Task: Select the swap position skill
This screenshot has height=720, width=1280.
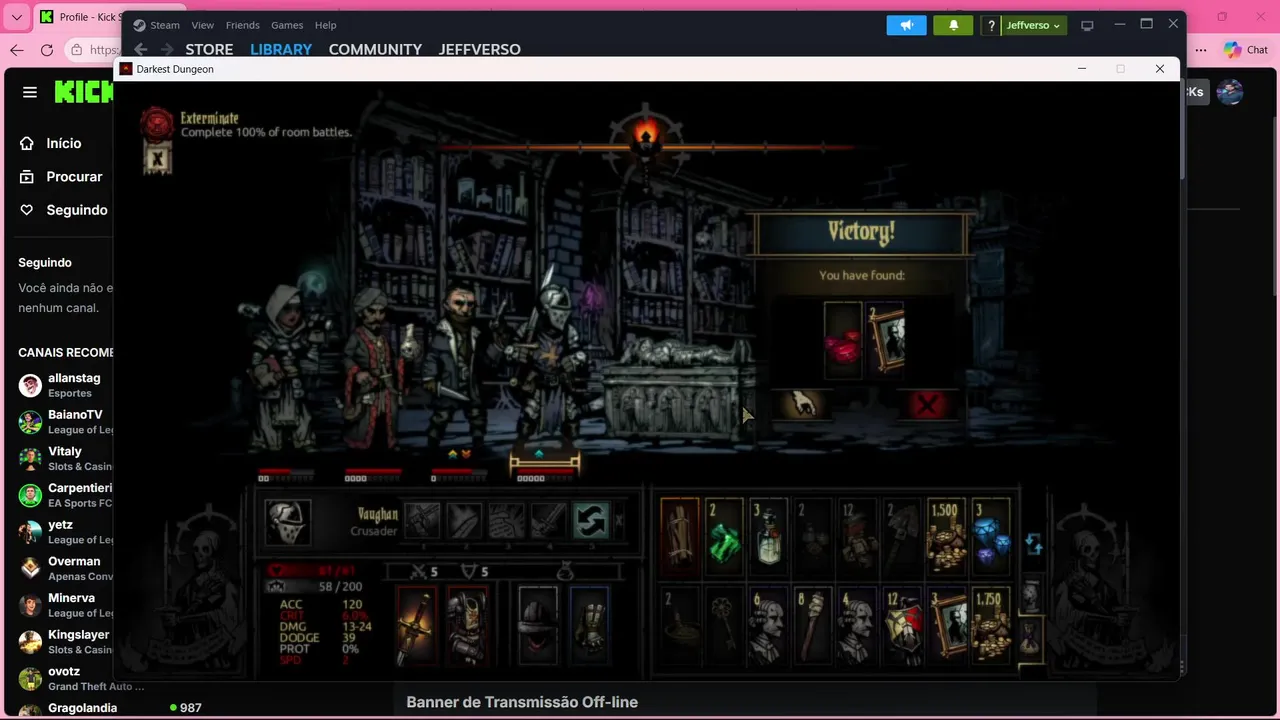Action: point(590,520)
